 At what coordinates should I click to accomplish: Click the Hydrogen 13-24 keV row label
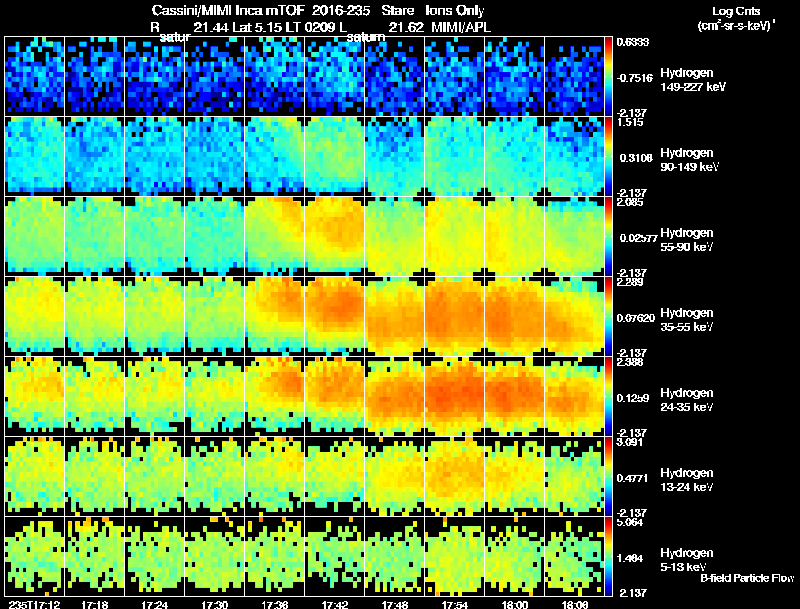(687, 480)
